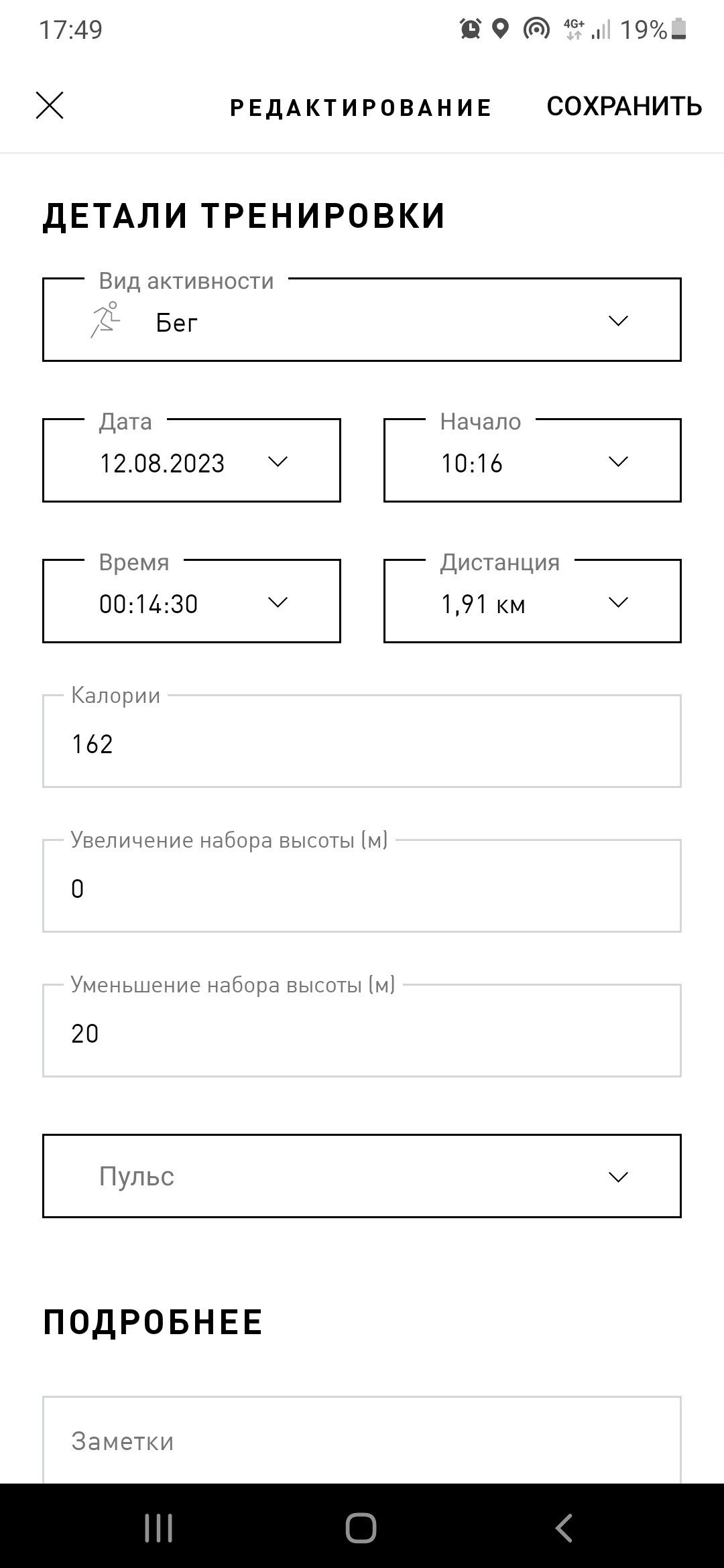Tap the running figure activity icon

[x=106, y=320]
